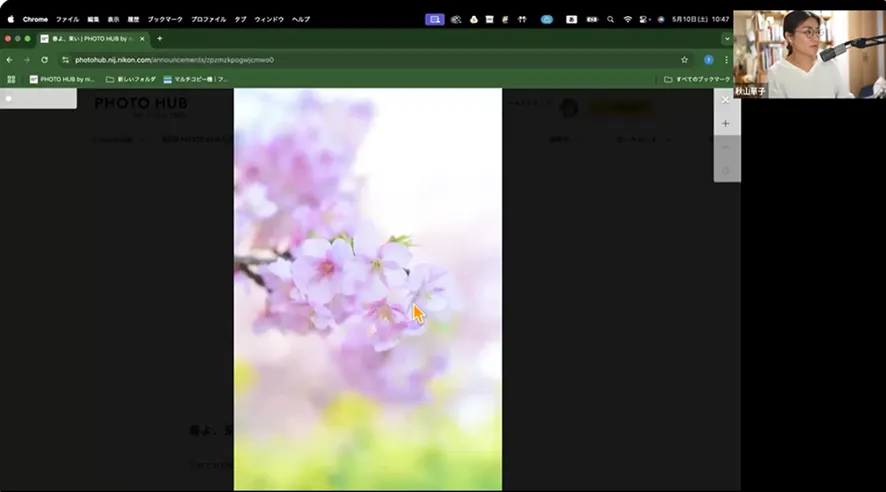Open a new tab with plus button
Screen dimensions: 886x492
[x=159, y=38]
